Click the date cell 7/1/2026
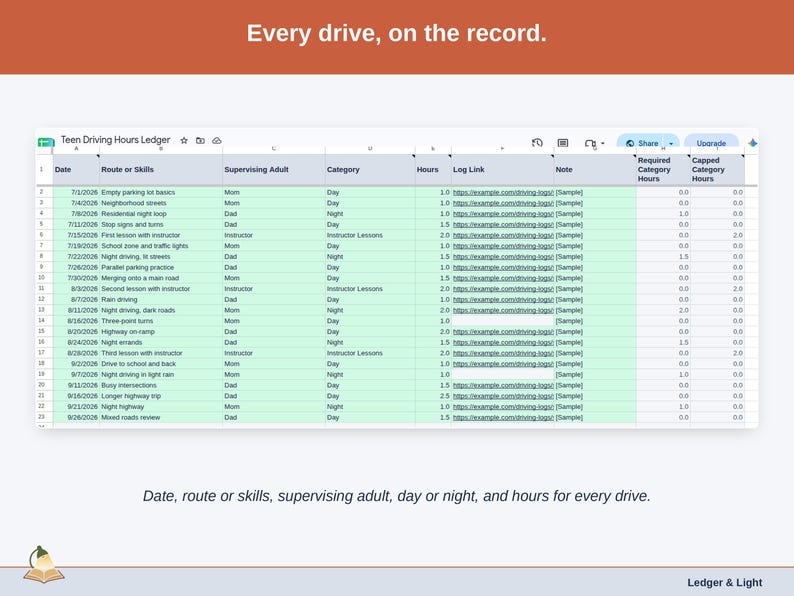794x596 pixels. click(76, 192)
